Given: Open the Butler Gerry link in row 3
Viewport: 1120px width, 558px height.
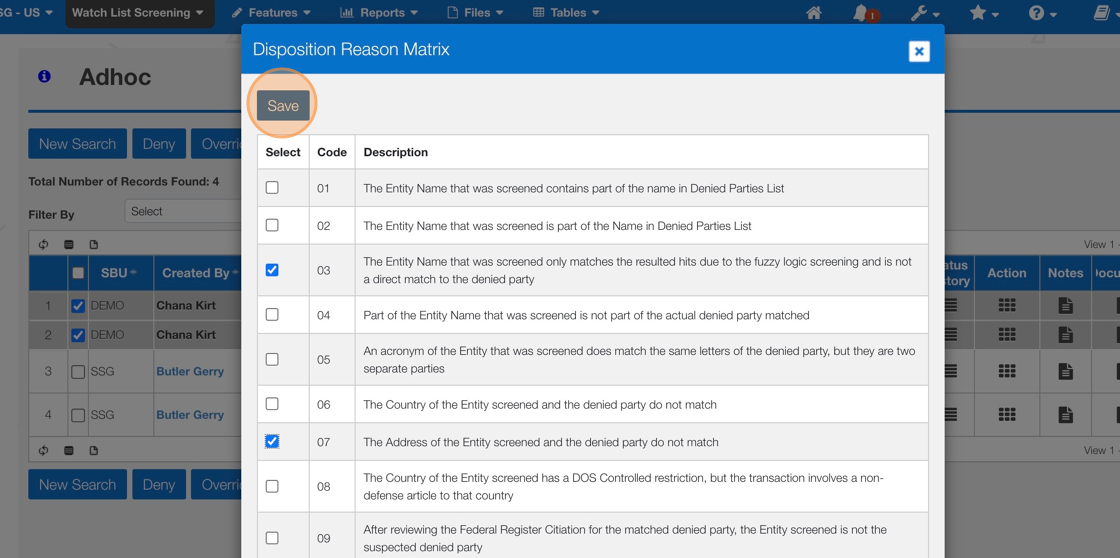Looking at the screenshot, I should coord(190,372).
